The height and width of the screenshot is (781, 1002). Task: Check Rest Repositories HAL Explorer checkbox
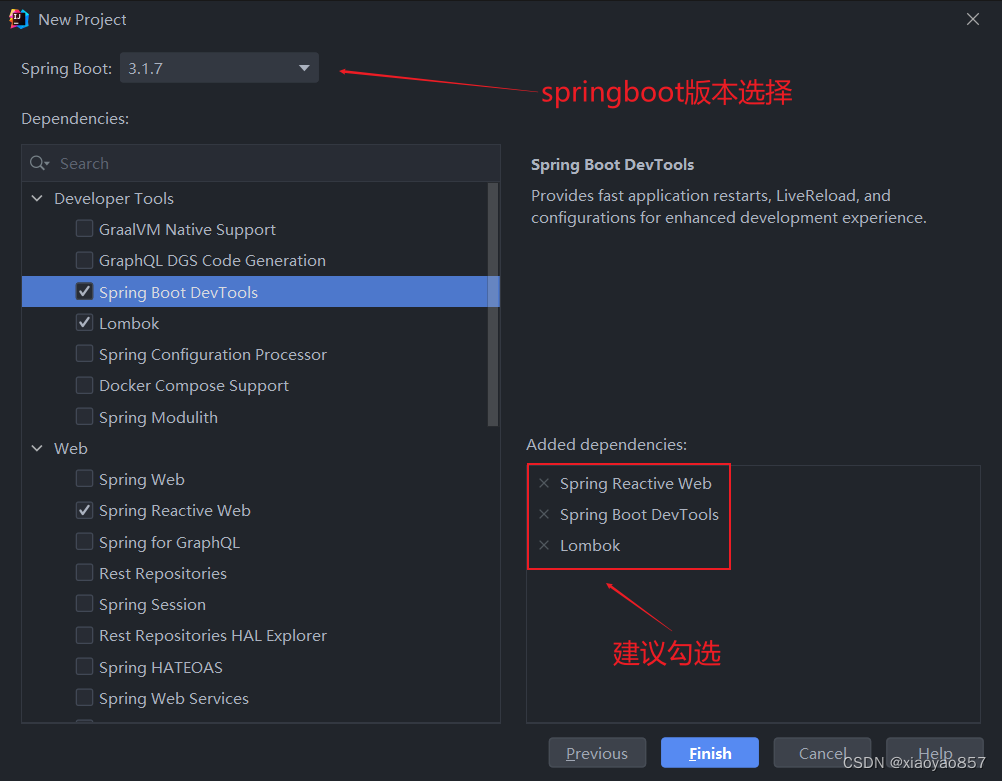point(84,635)
